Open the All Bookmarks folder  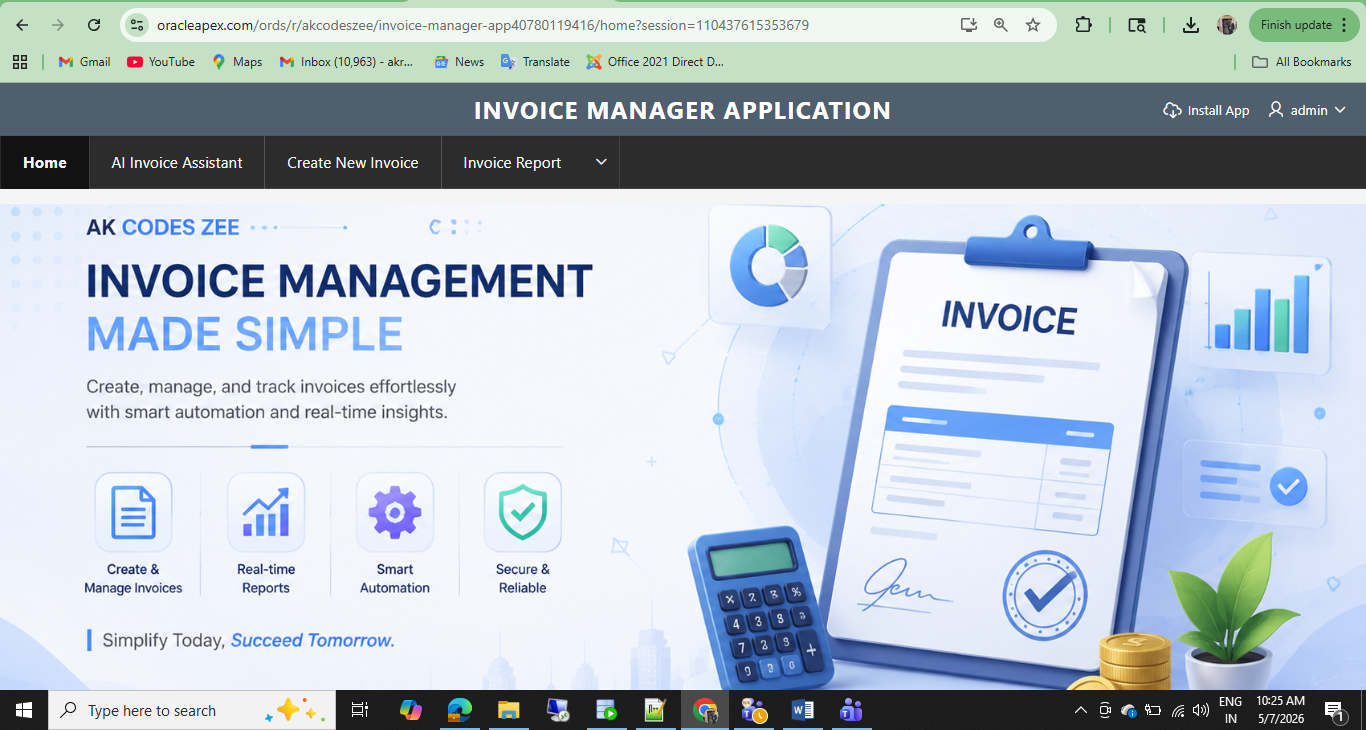point(1302,62)
